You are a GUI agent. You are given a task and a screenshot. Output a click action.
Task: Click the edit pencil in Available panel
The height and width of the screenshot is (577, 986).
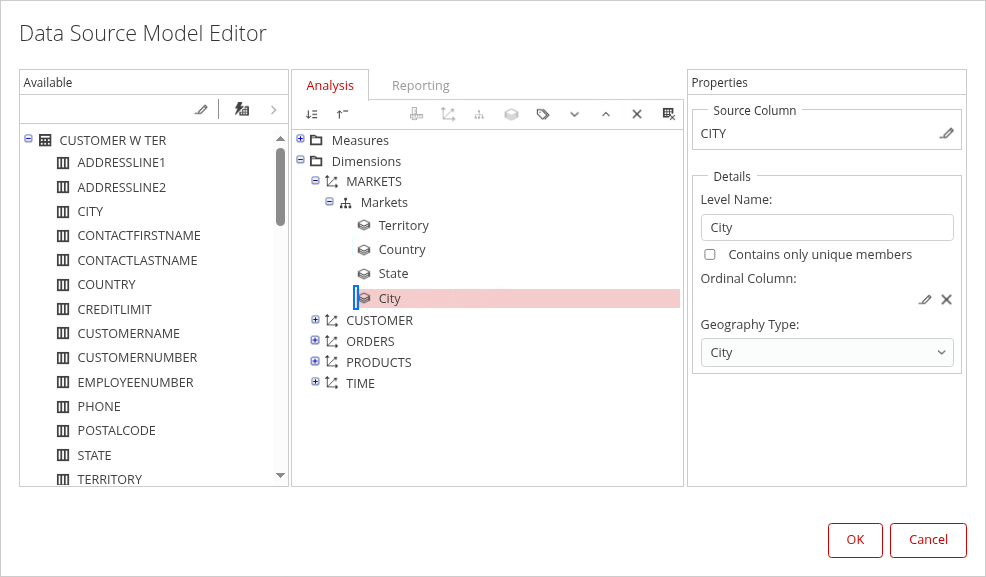point(201,110)
